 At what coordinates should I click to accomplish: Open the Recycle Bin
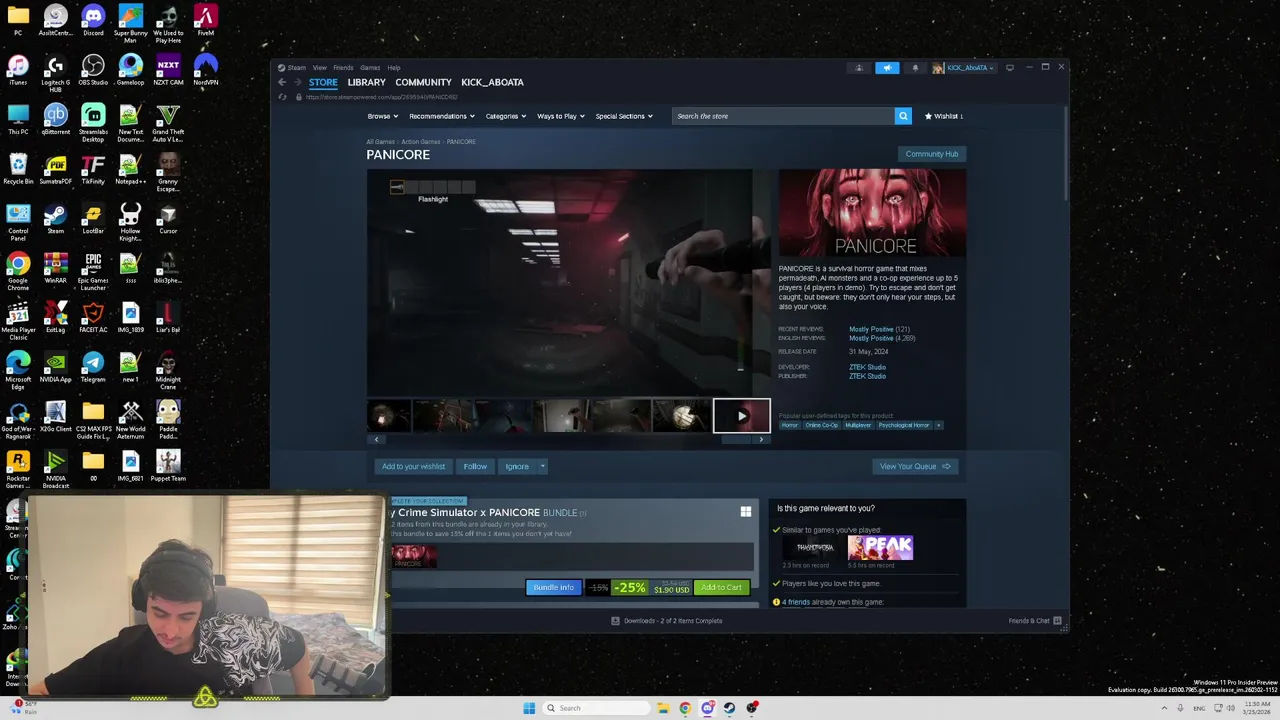coord(18,169)
